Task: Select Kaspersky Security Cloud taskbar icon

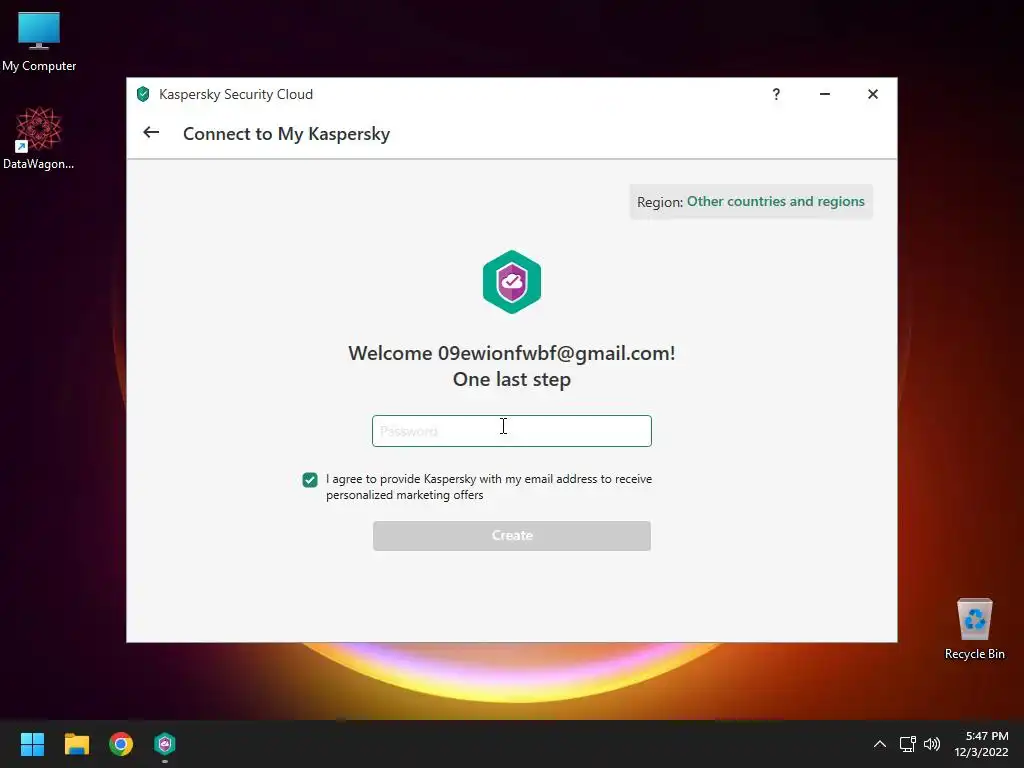Action: [x=165, y=744]
